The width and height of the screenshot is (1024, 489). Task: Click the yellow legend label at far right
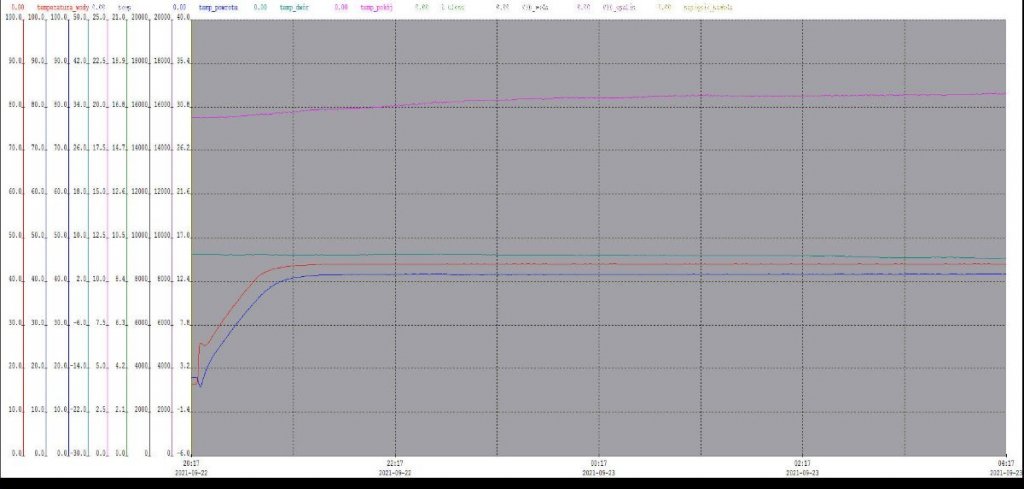707,7
